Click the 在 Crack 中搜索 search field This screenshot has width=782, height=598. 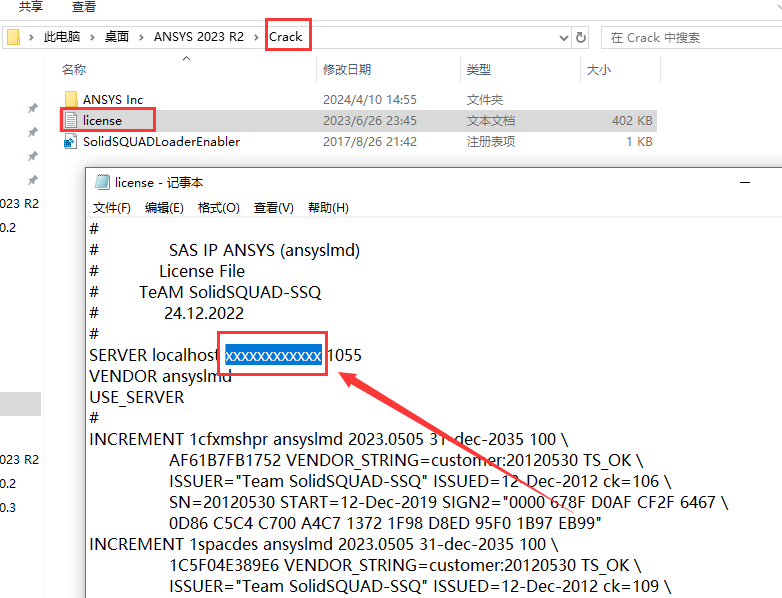point(693,37)
